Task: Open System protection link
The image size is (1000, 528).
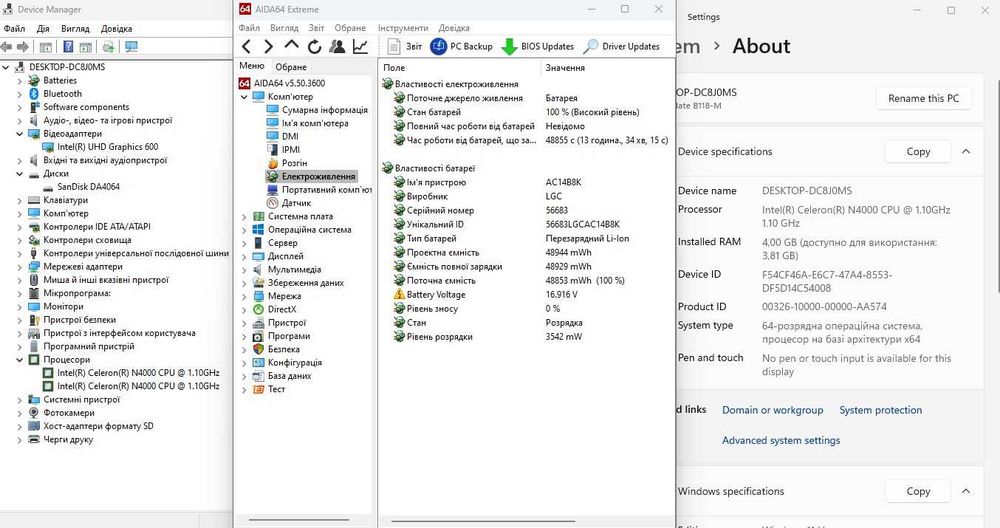Action: coord(880,410)
